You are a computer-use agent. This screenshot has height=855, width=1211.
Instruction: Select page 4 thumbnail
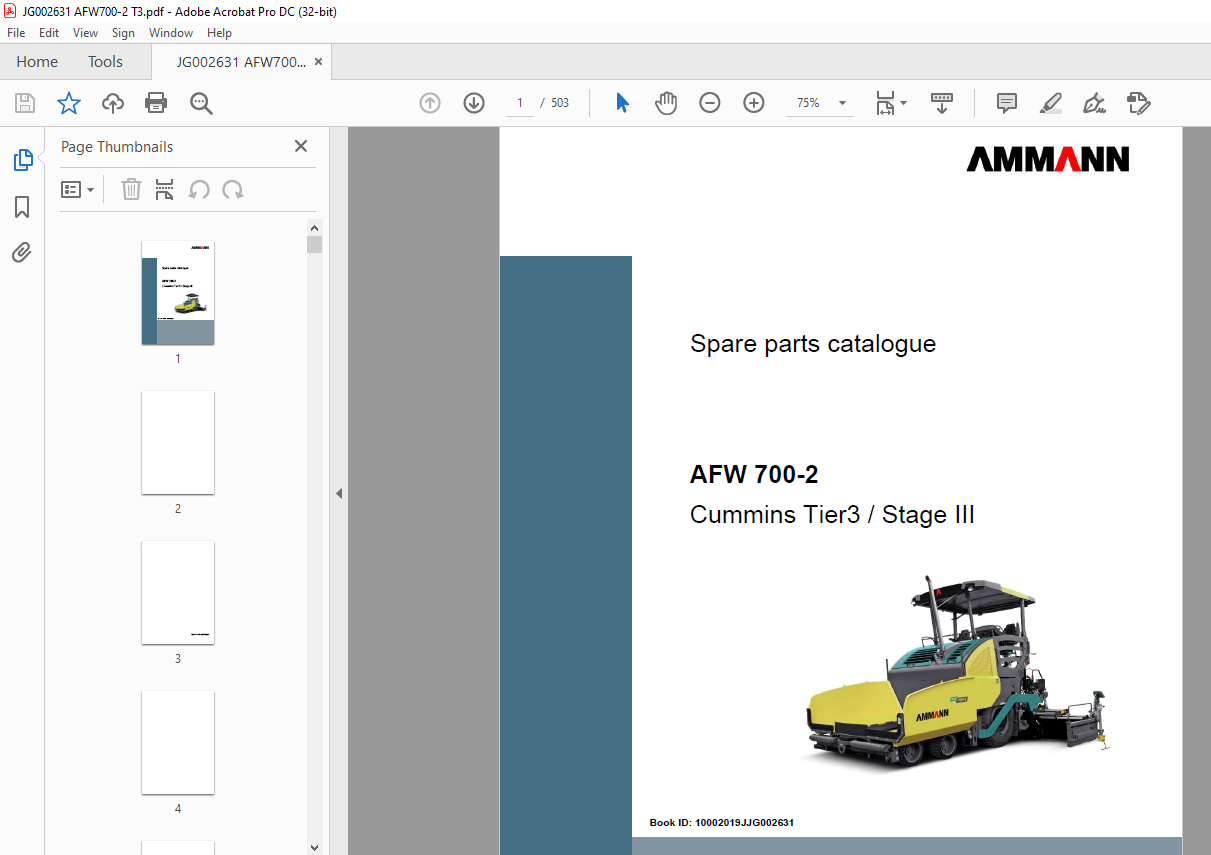click(x=178, y=742)
